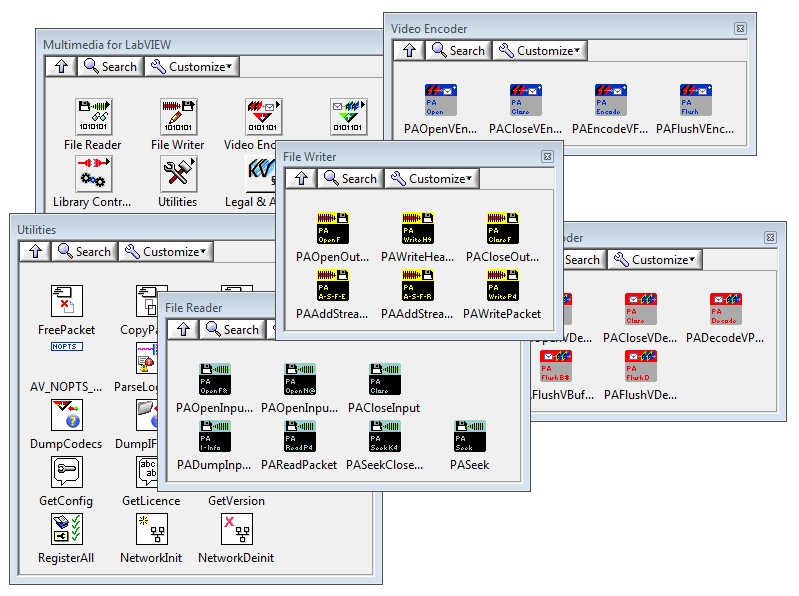Image resolution: width=799 pixels, height=596 pixels.
Task: Open the Customize dropdown in Video Encoder palette
Action: pos(540,51)
